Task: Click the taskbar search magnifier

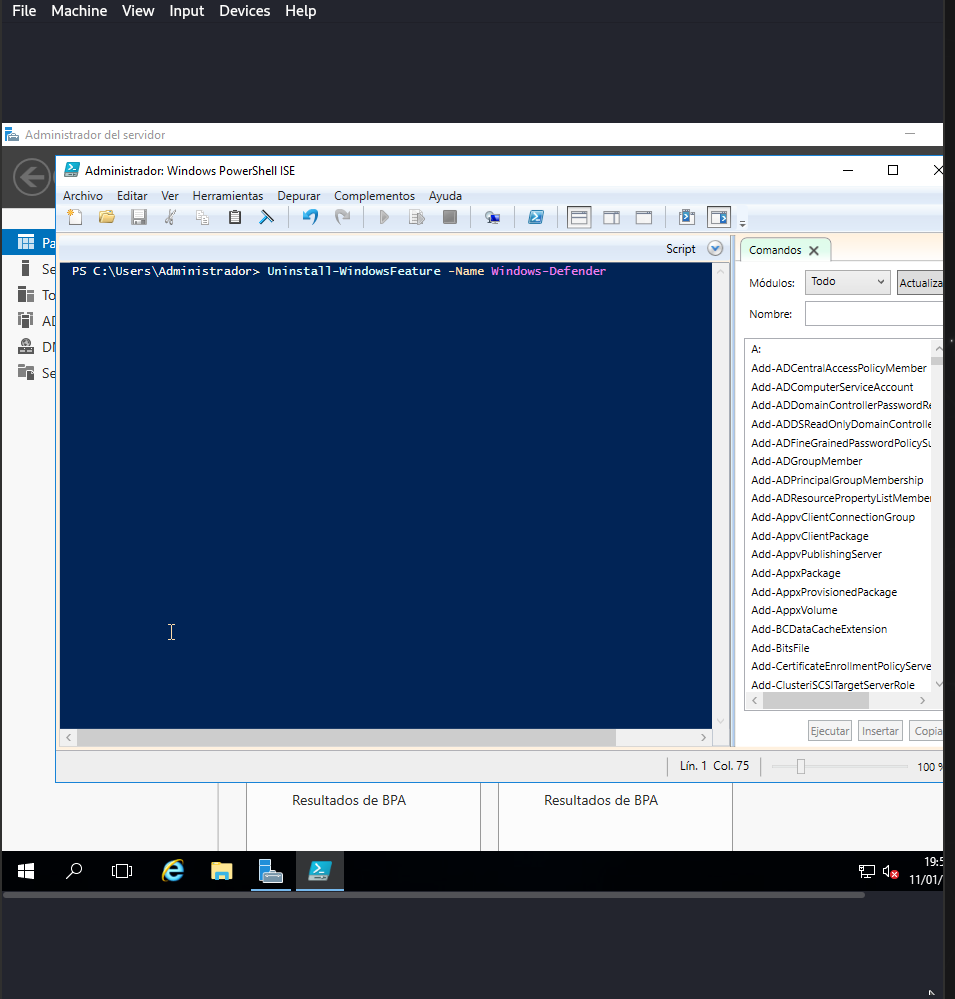Action: coord(74,871)
